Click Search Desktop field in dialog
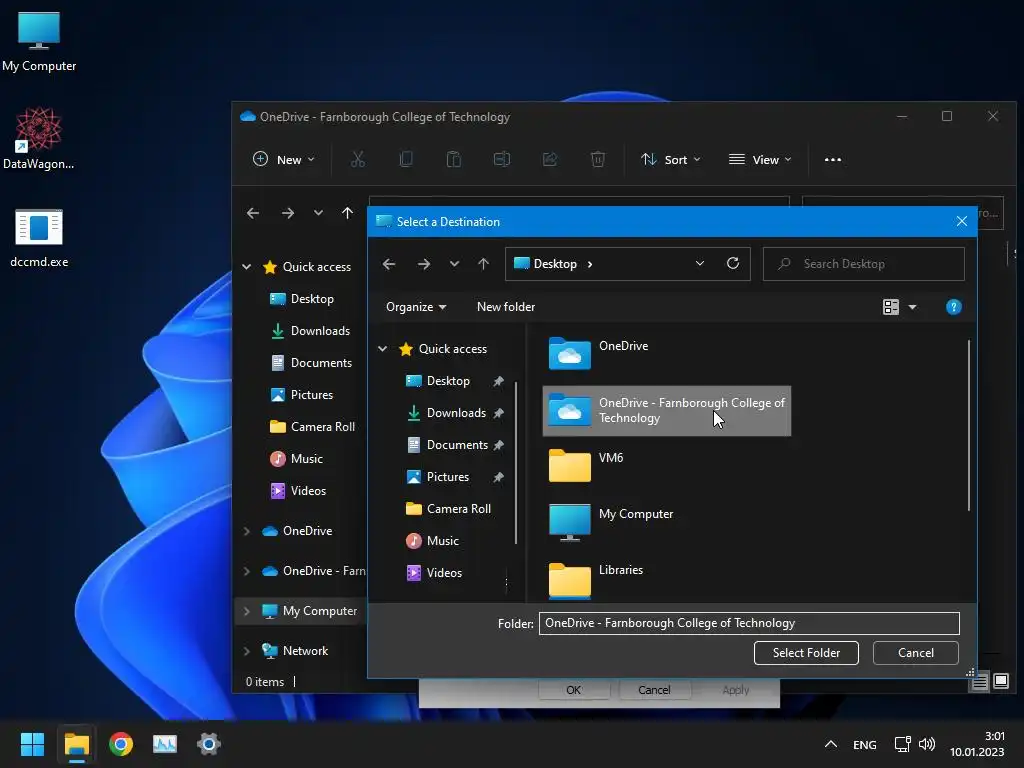 863,264
